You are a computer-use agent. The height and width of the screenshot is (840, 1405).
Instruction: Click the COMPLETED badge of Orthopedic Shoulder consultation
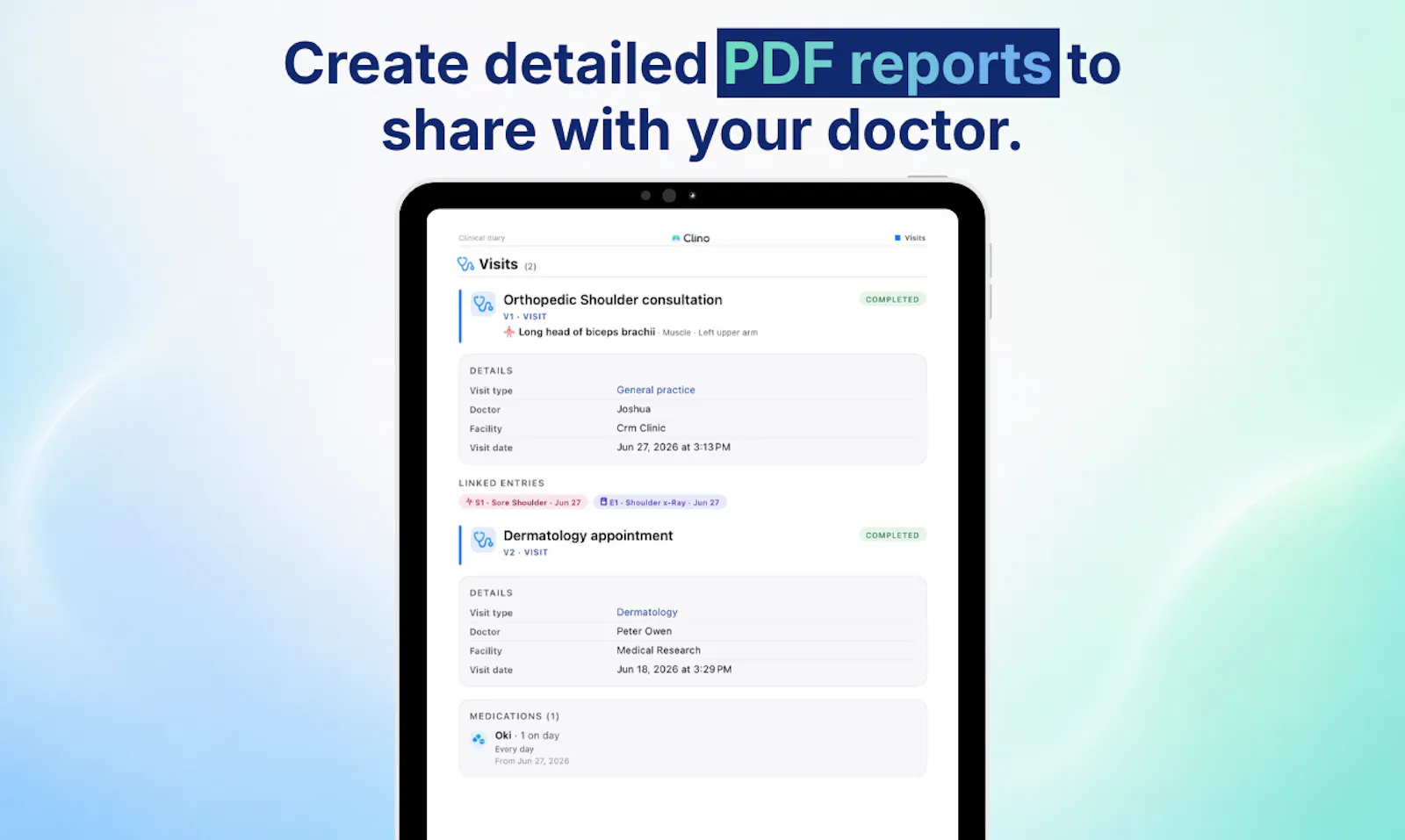(x=892, y=299)
